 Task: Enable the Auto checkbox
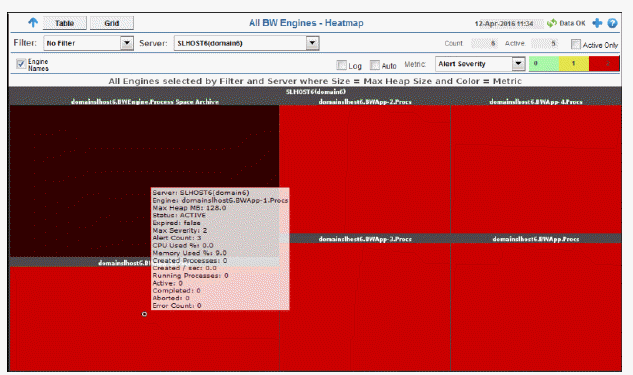[x=375, y=65]
